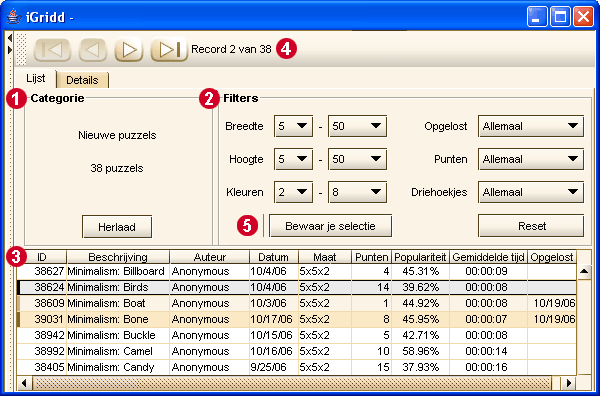
Task: Switch to the Lijst tab
Action: [x=36, y=78]
